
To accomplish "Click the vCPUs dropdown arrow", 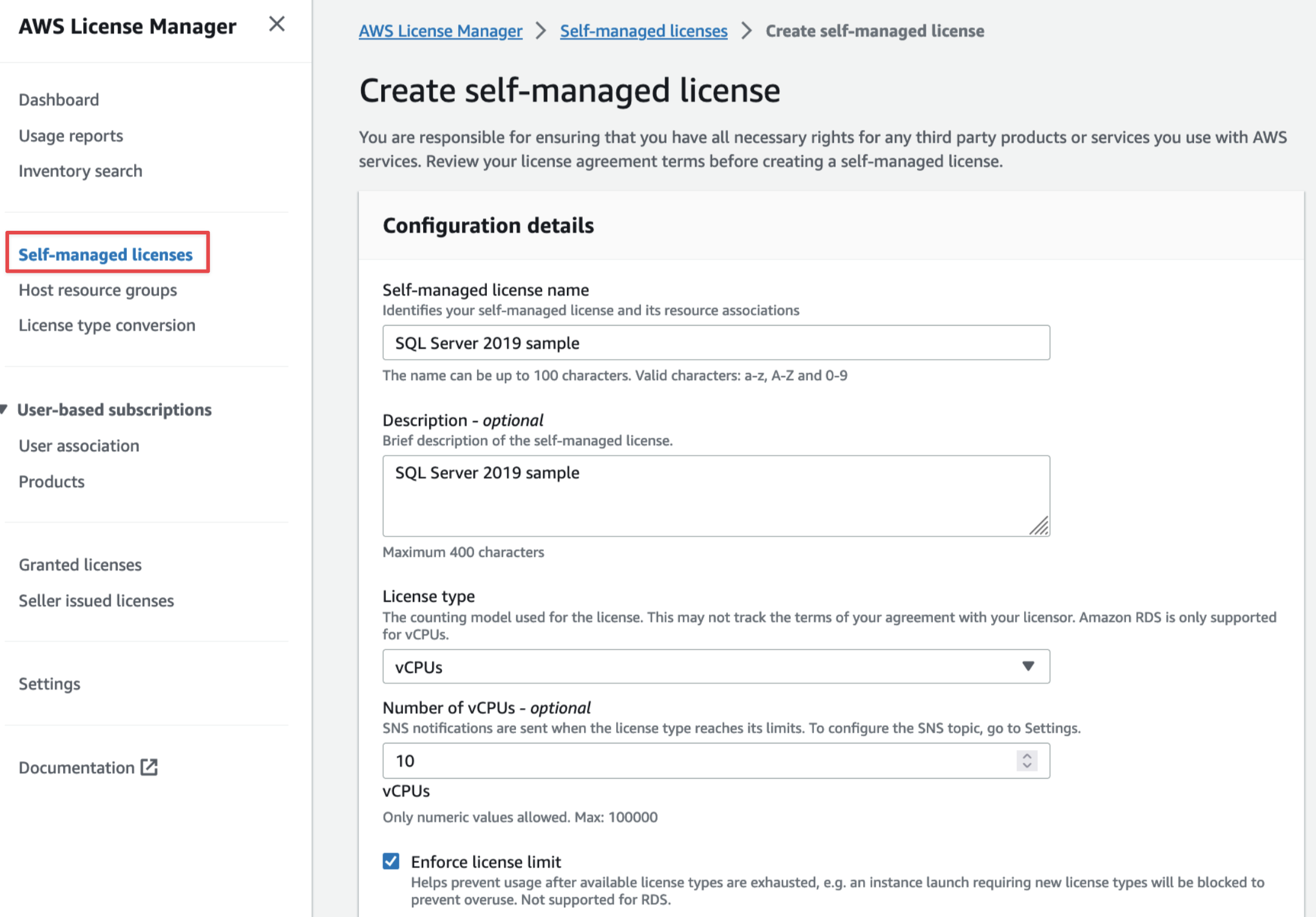I will pyautogui.click(x=1028, y=666).
